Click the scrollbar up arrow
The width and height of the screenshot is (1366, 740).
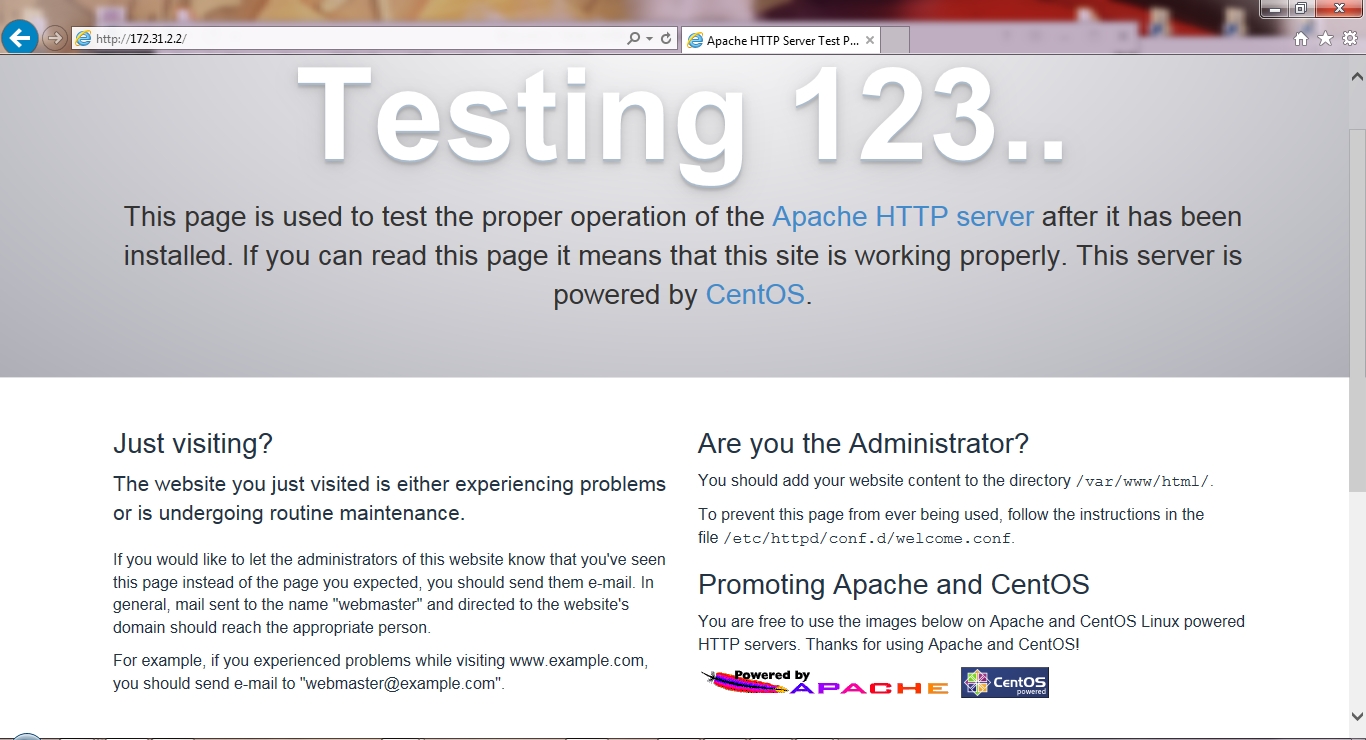[x=1357, y=76]
